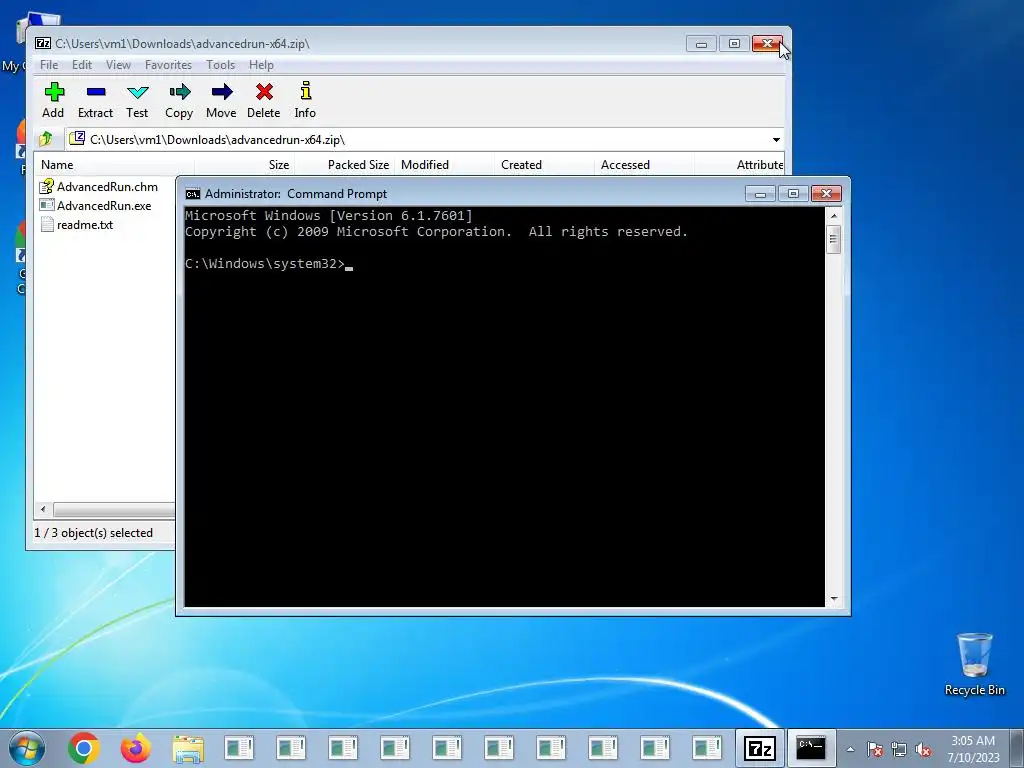Launch Firefox from the taskbar
1024x768 pixels.
(135, 748)
